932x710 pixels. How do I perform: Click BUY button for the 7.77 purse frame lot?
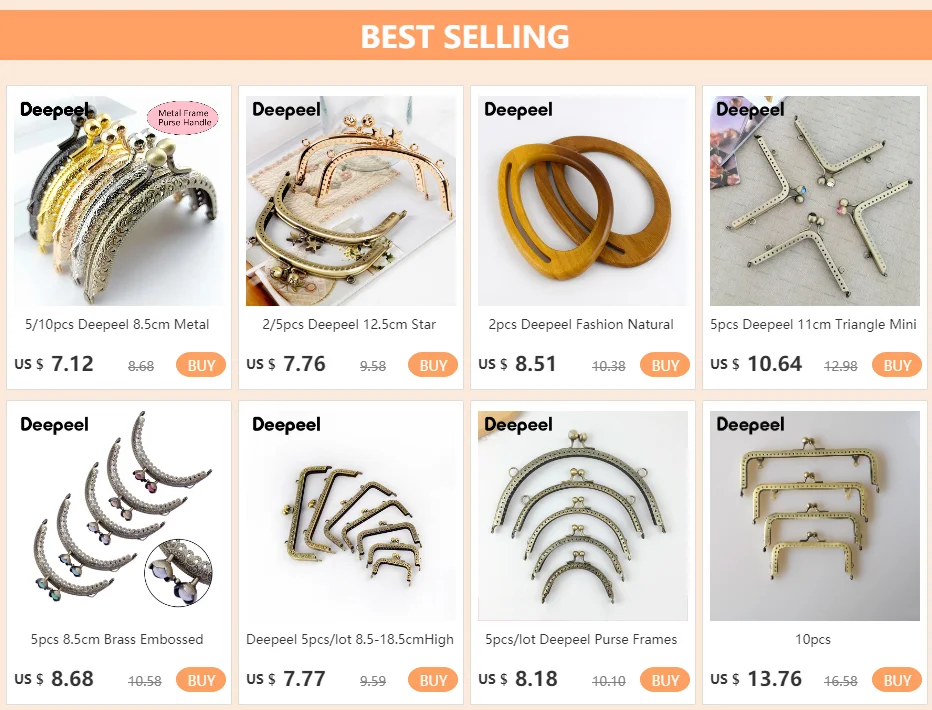(x=433, y=680)
